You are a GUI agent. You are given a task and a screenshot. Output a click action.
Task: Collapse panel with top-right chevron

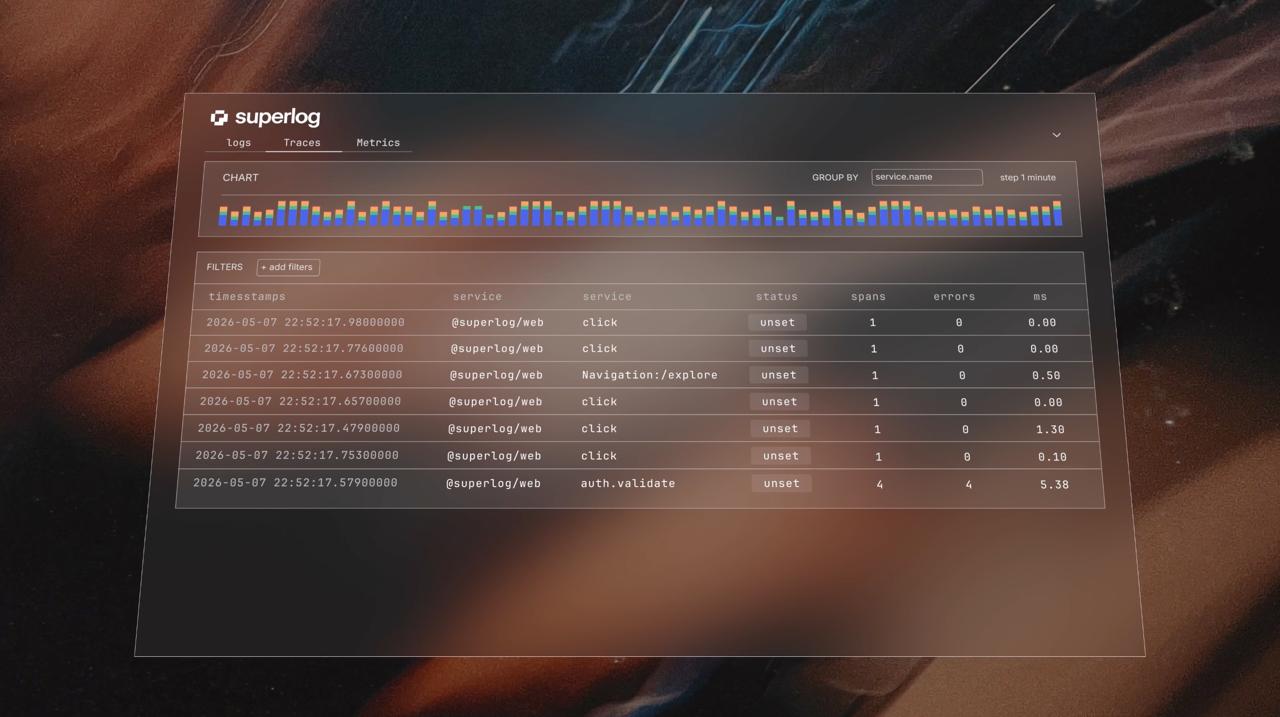(x=1056, y=135)
